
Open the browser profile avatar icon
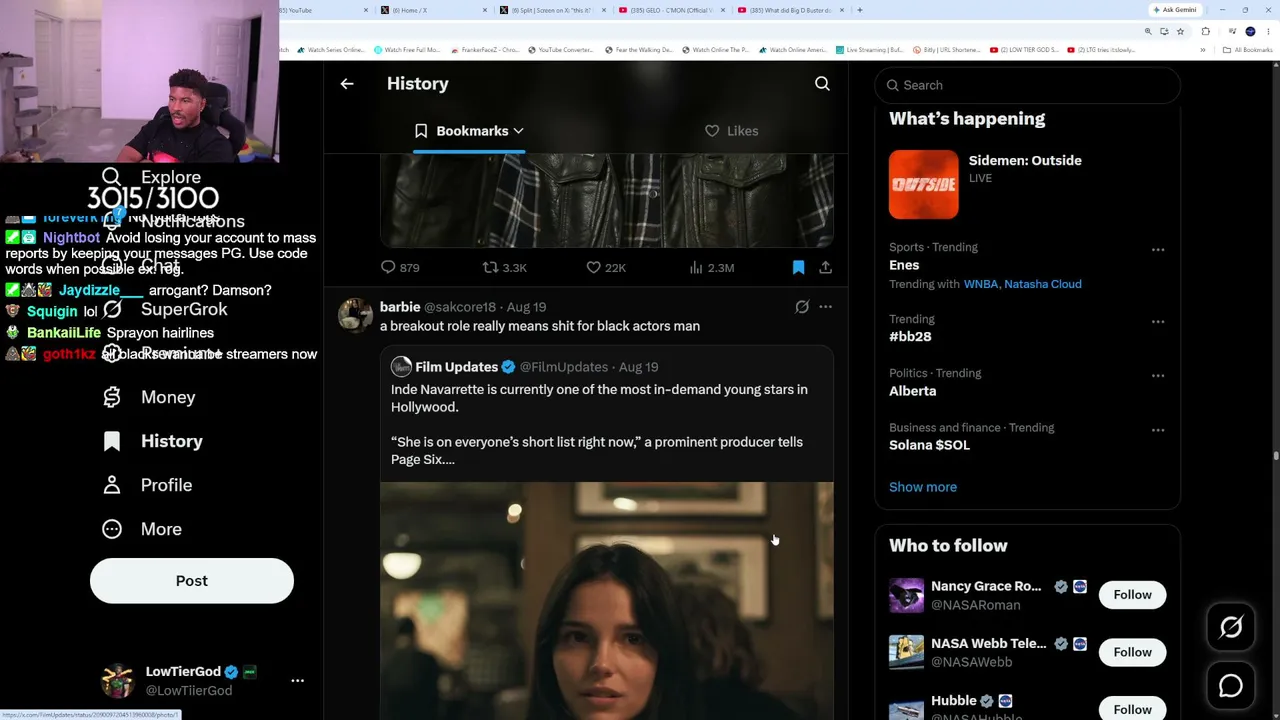pos(1250,31)
